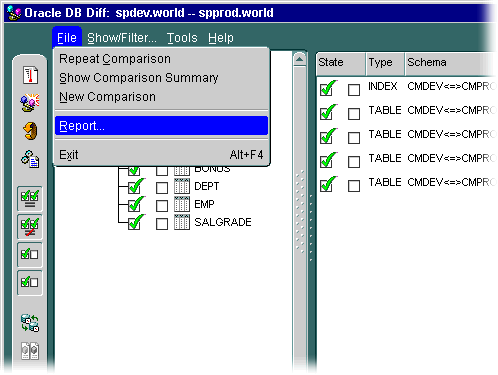
Task: Click the INDEX type cell in the list
Action: pyautogui.click(x=383, y=86)
